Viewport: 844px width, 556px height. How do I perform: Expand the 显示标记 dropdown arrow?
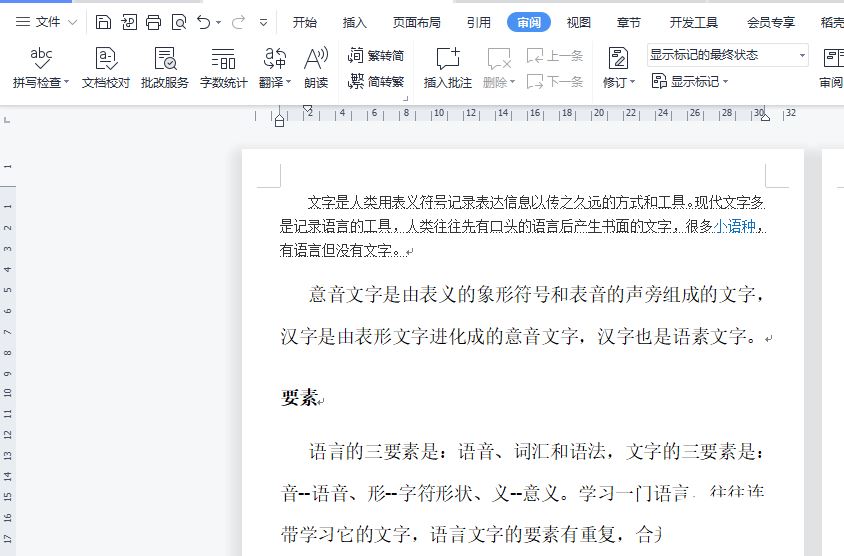[x=726, y=82]
